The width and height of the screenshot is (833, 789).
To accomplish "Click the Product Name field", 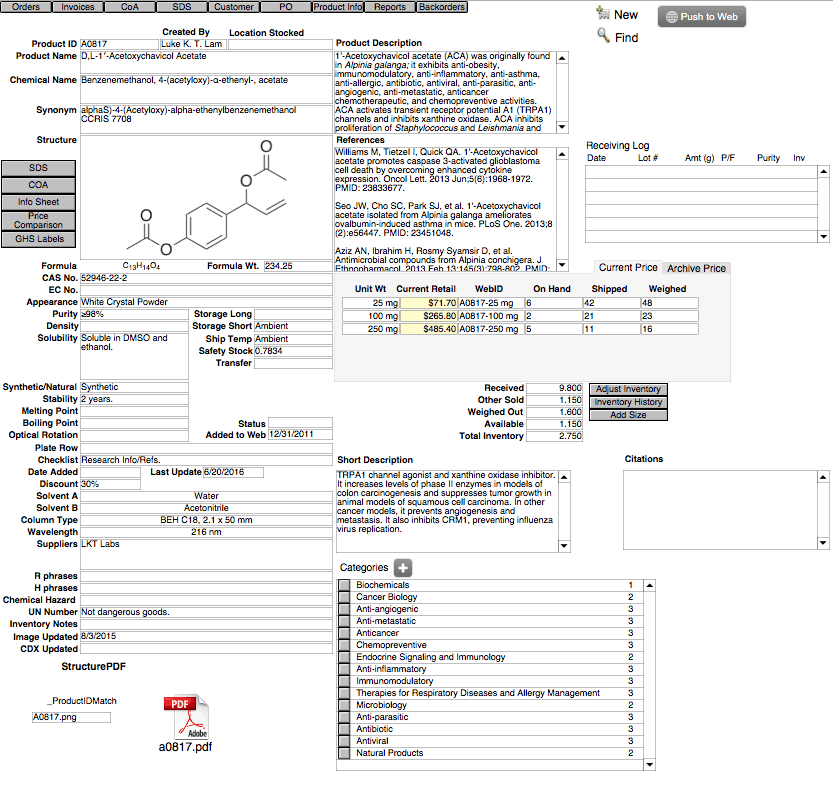I will (x=206, y=62).
